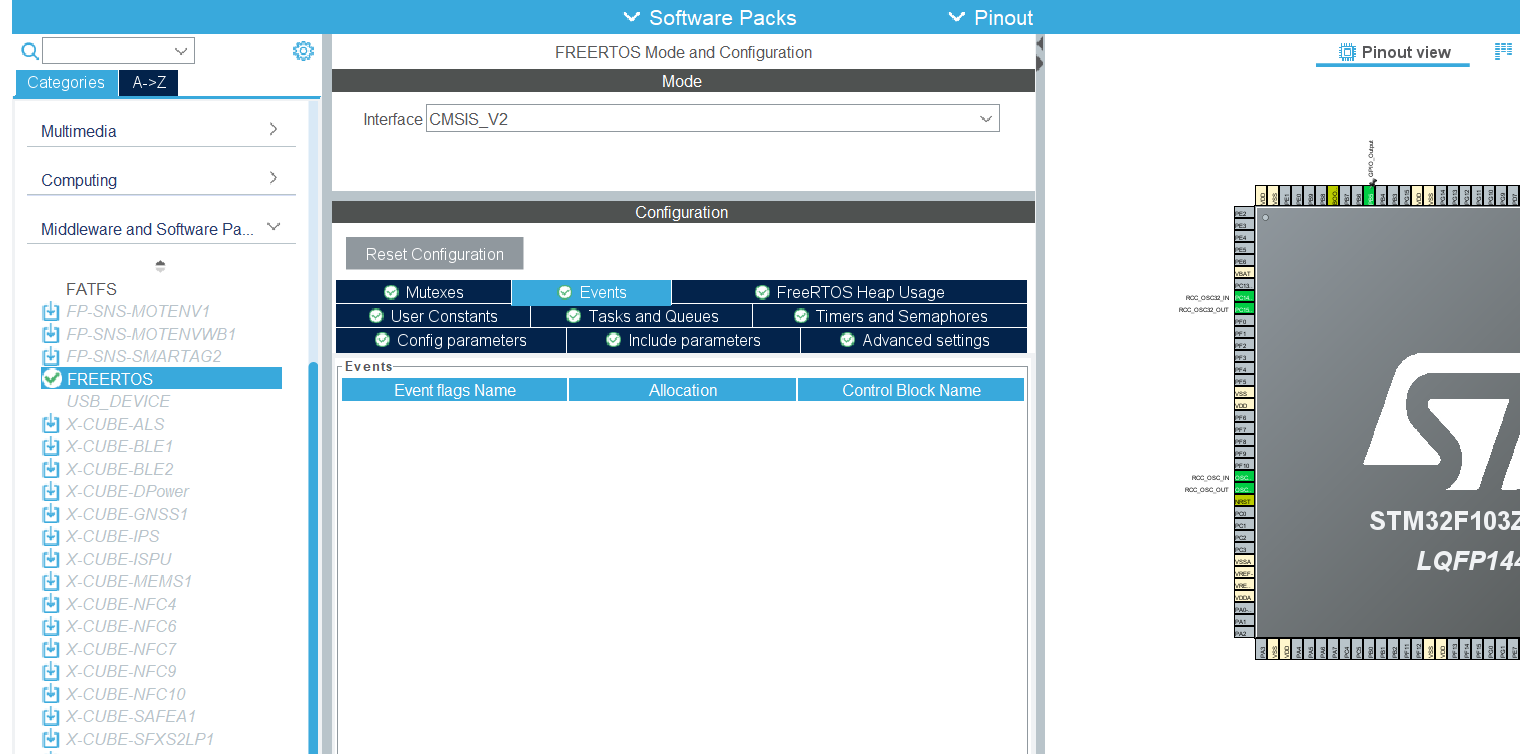Click download icon beside X-CUBE-DPower
This screenshot has height=754, width=1520.
coord(51,491)
